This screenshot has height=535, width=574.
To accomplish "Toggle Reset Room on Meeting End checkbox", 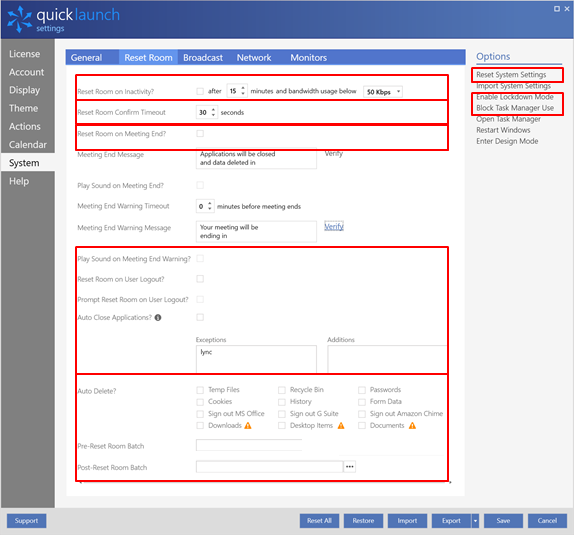I will (x=200, y=133).
